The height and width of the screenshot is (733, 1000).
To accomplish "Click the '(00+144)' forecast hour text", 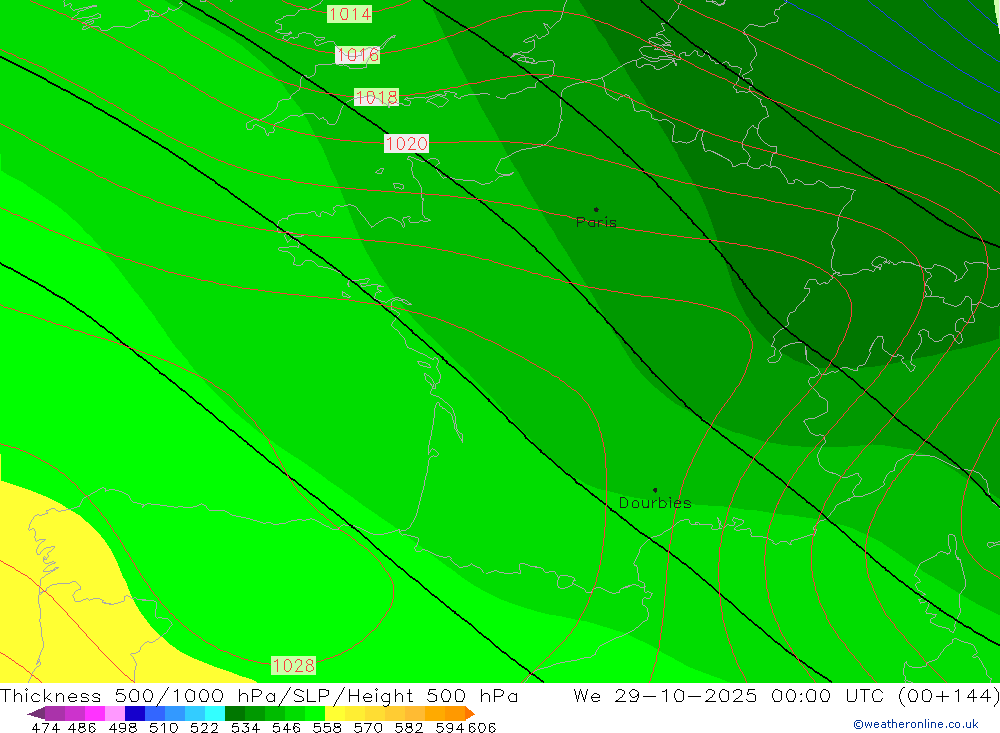I will (948, 695).
